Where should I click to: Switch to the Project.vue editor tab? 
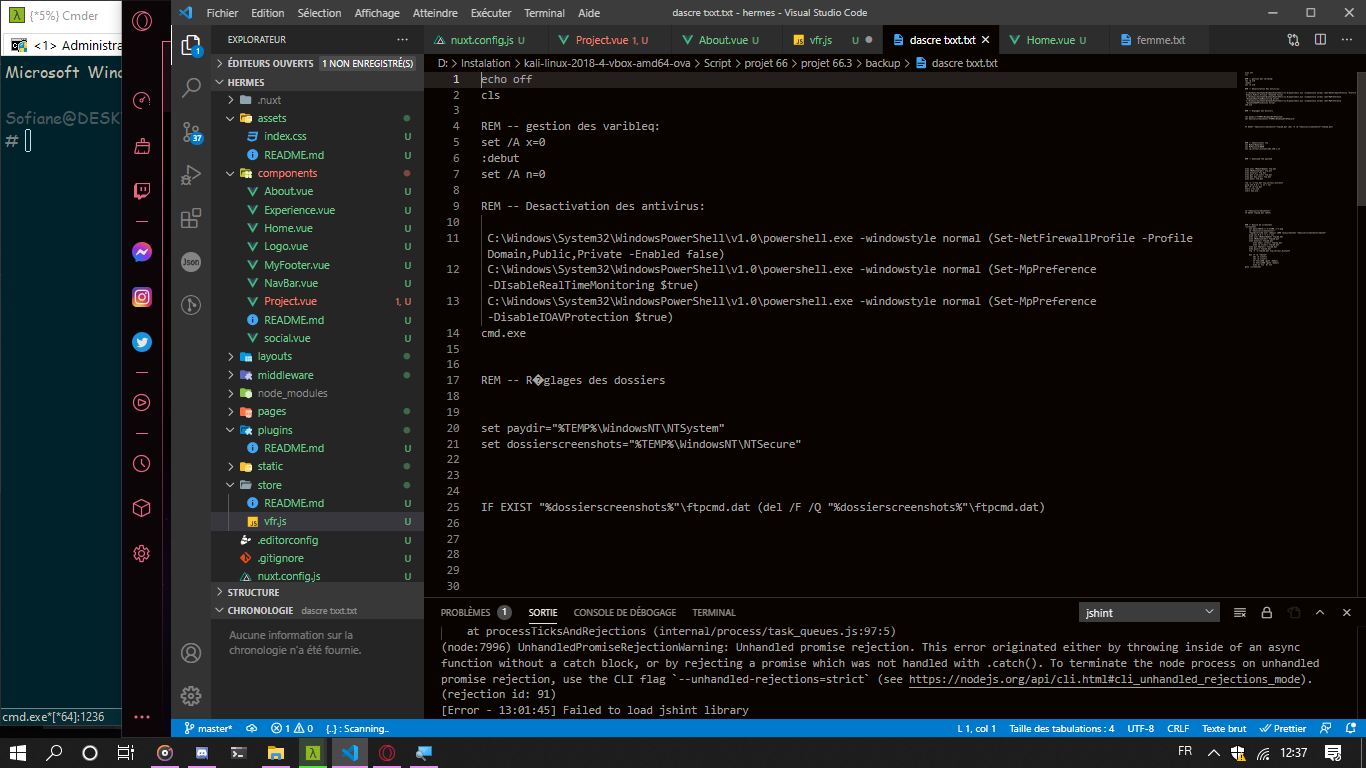tap(611, 40)
